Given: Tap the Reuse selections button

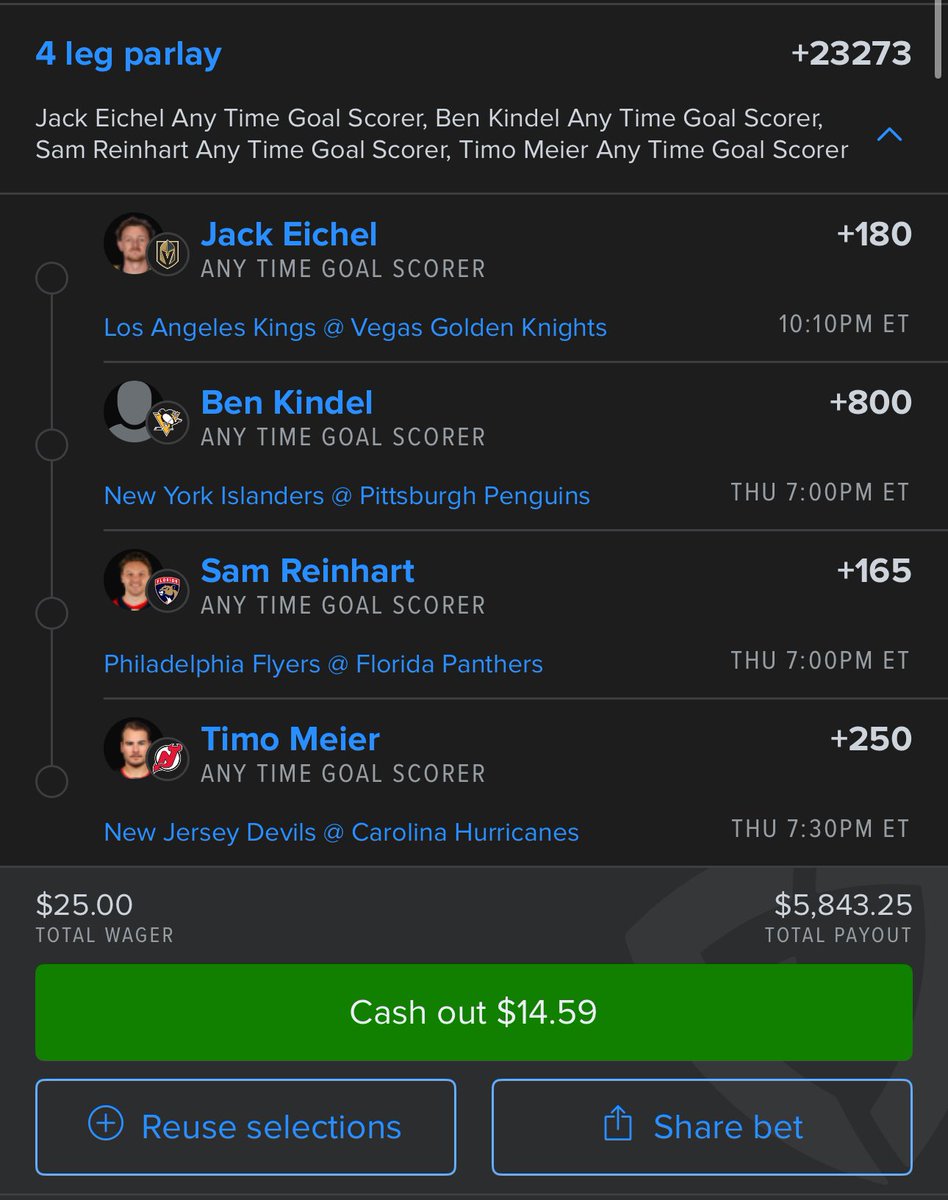Looking at the screenshot, I should 245,1126.
